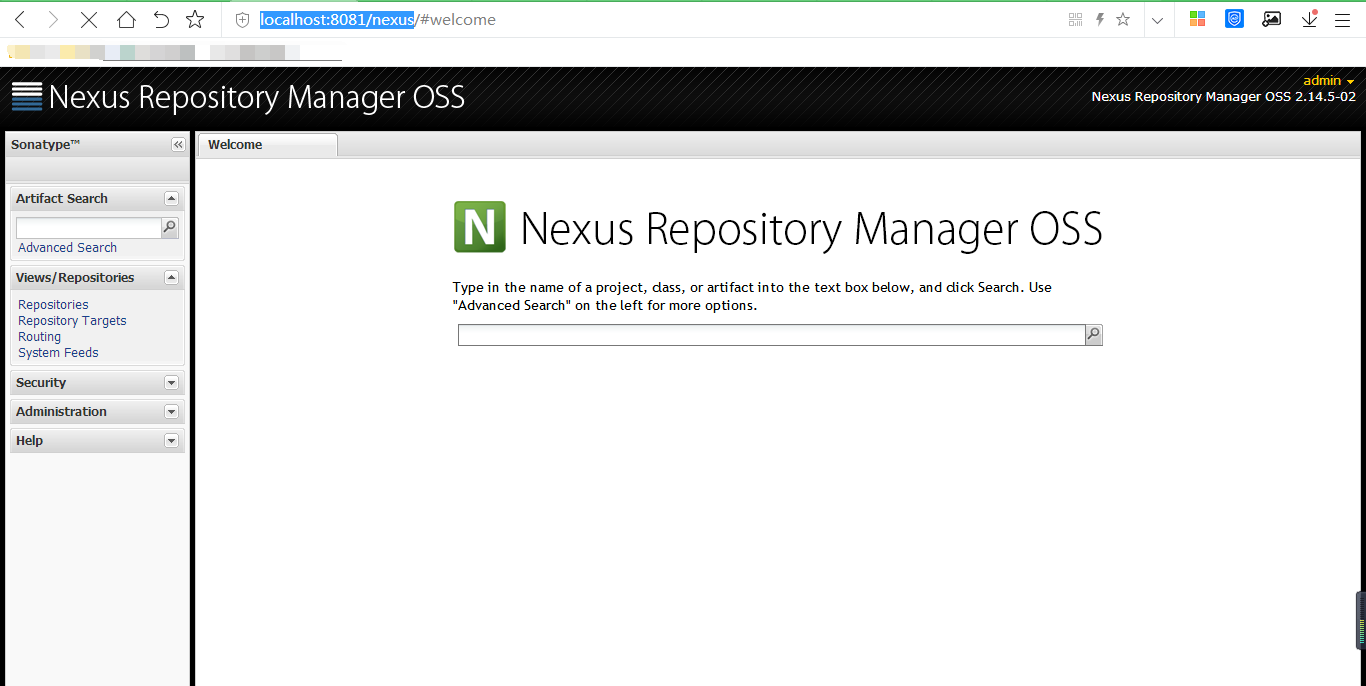
Task: Click the favorite star inside address bar
Action: click(1123, 19)
